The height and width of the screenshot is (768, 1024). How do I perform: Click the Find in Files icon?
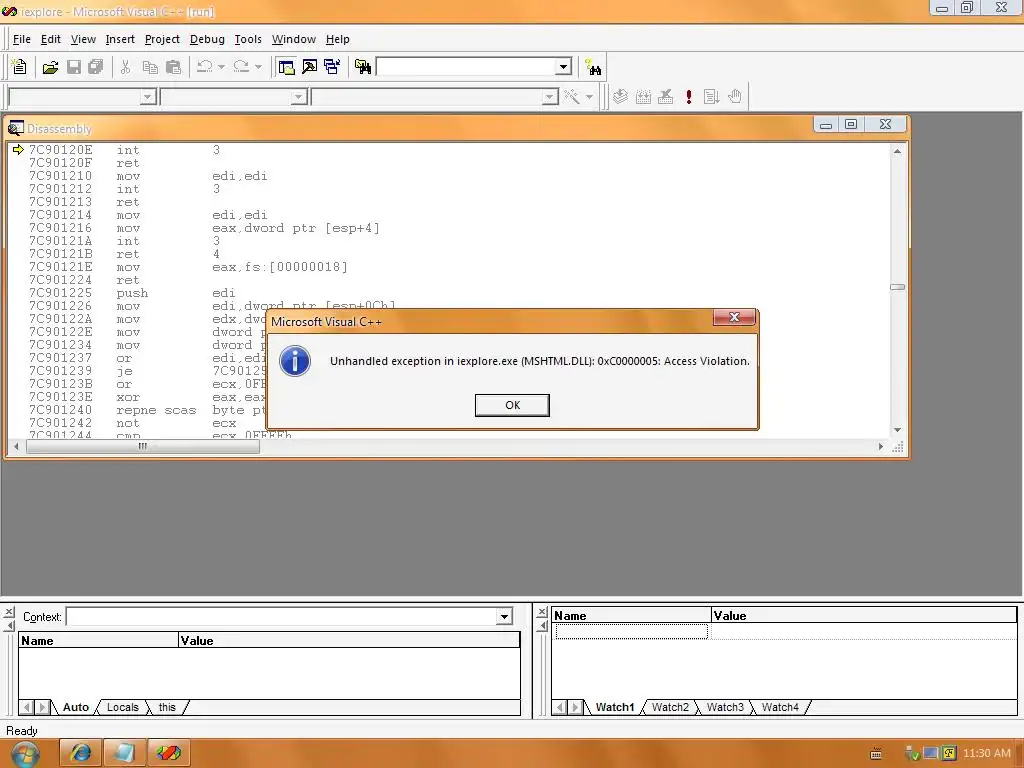362,67
